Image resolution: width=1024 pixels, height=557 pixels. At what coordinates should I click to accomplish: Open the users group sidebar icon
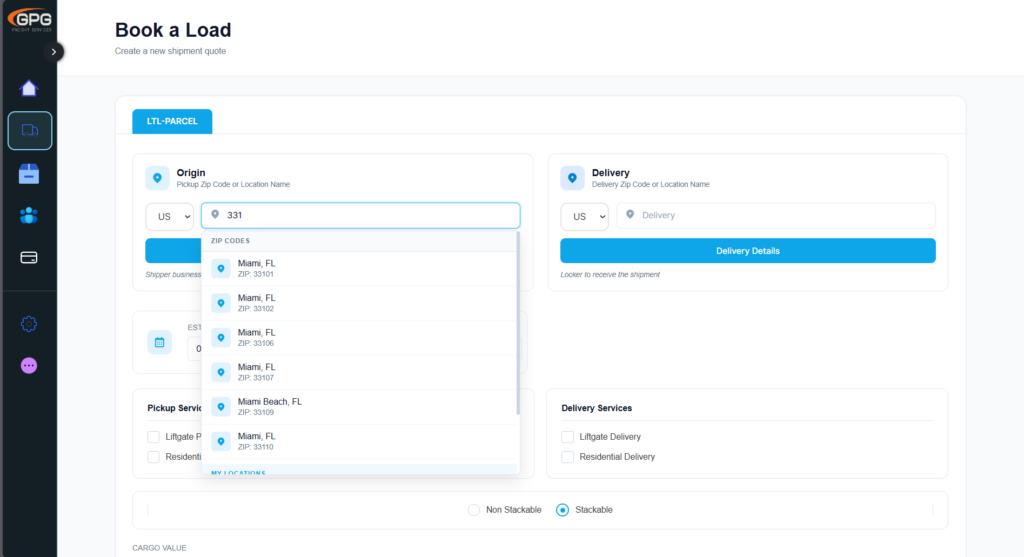[x=29, y=215]
